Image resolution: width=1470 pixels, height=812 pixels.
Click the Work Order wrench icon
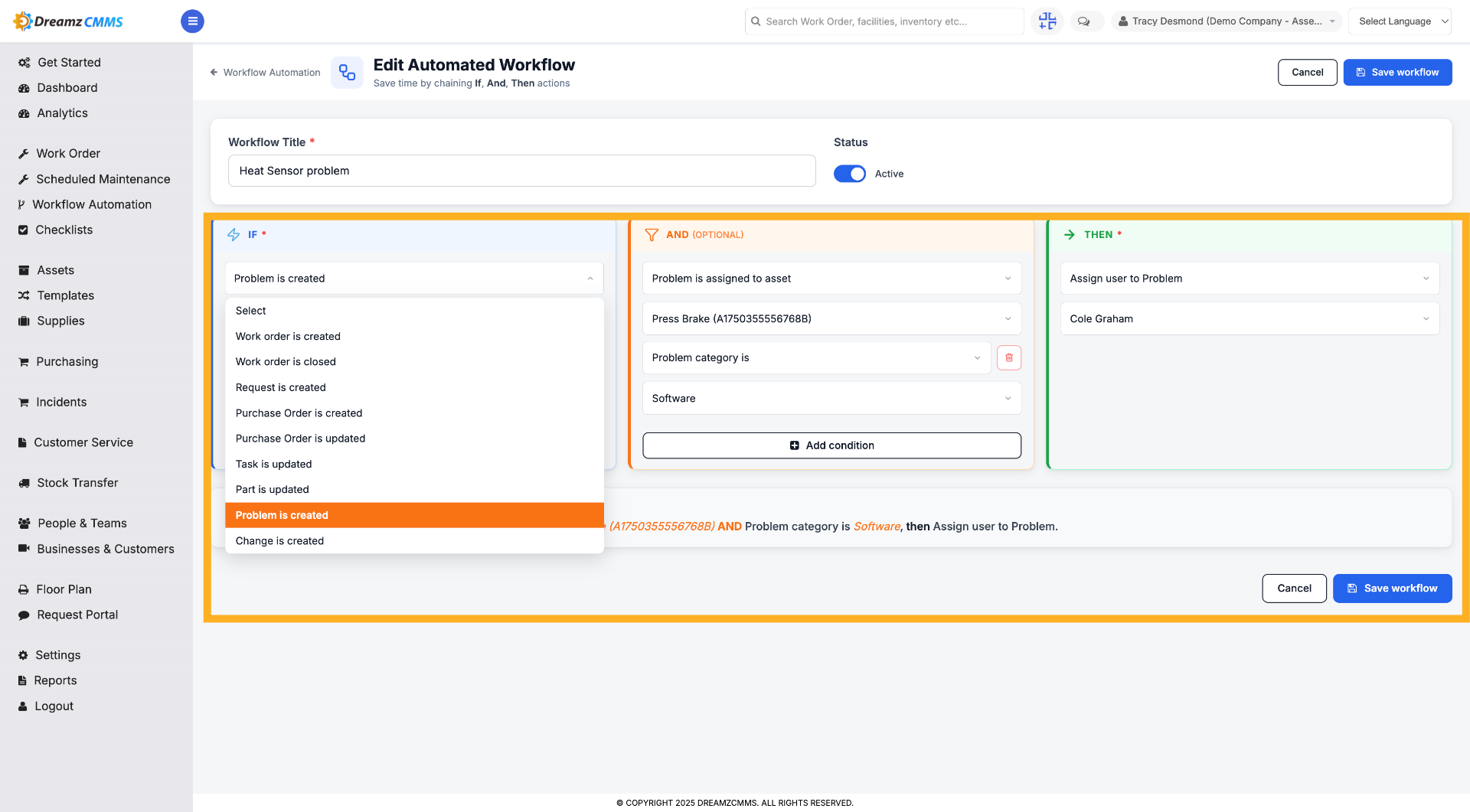tap(24, 154)
